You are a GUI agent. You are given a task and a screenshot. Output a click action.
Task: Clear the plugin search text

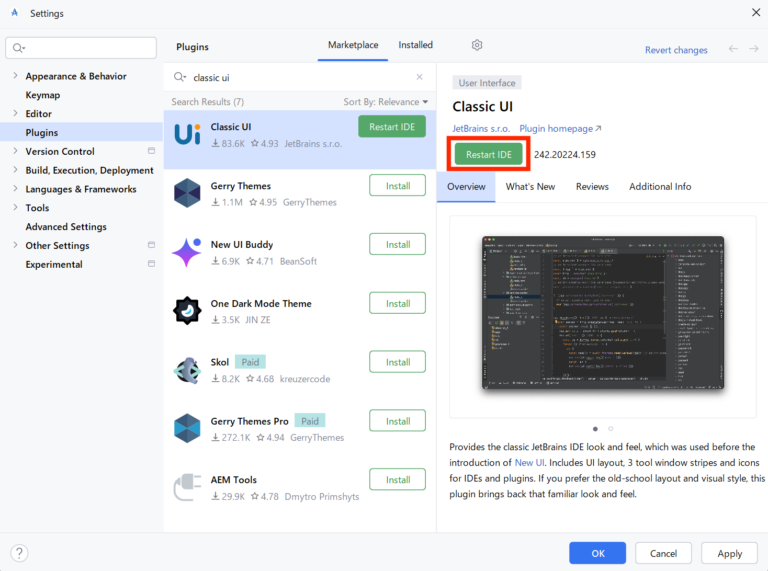419,77
